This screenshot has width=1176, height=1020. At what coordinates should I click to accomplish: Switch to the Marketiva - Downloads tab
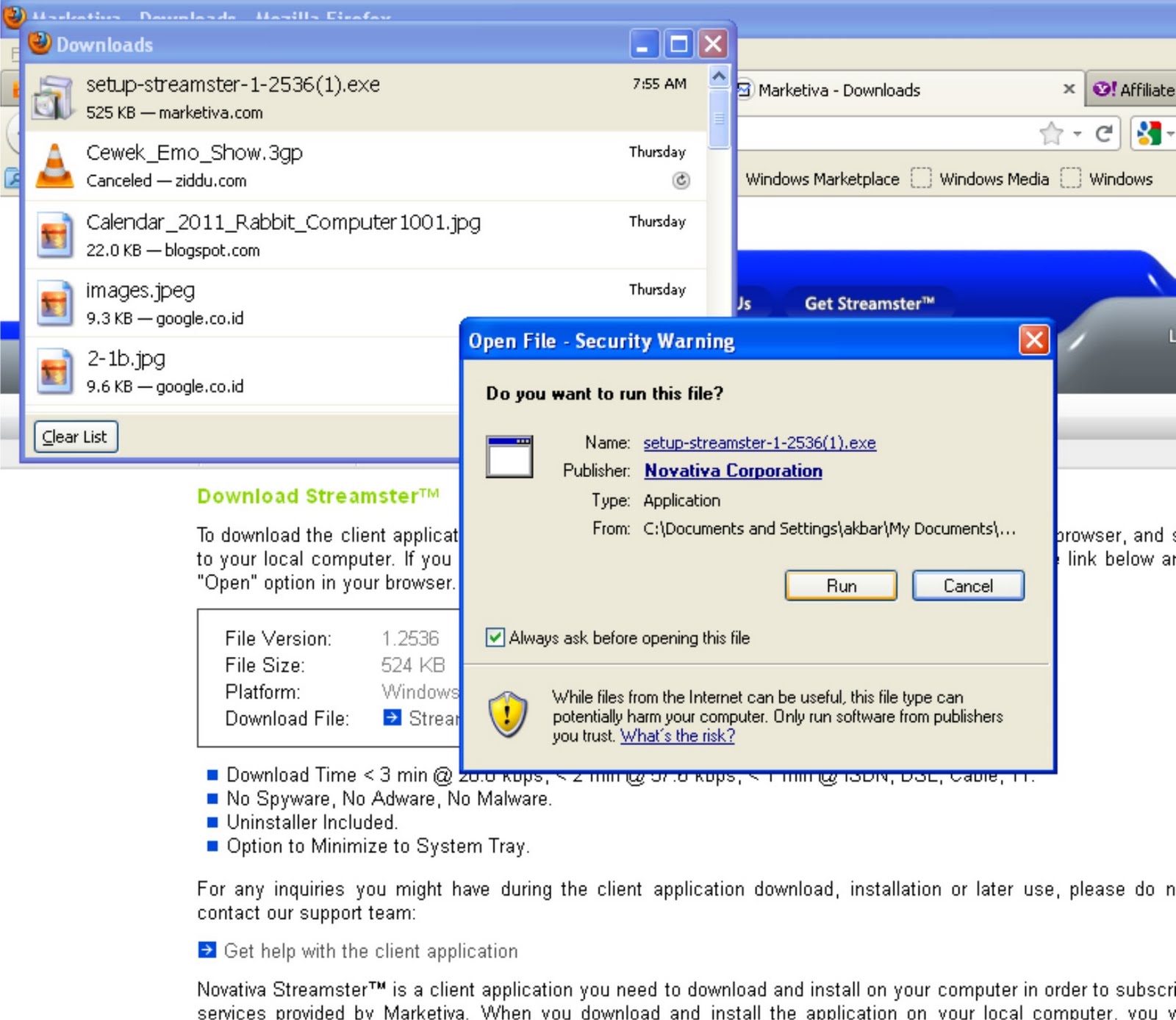click(x=909, y=90)
